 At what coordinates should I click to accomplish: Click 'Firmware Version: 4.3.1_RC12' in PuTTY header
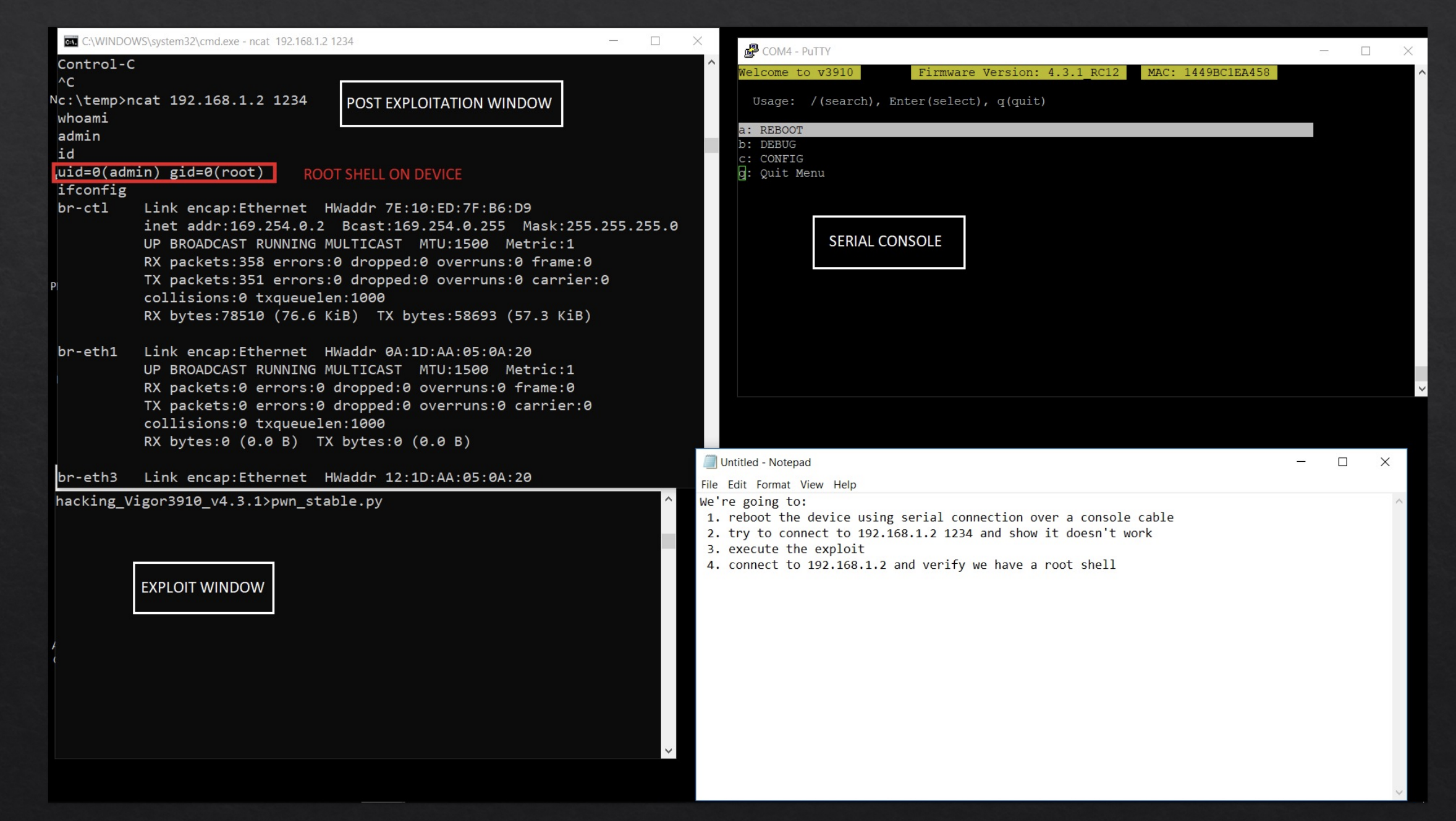tap(1018, 72)
